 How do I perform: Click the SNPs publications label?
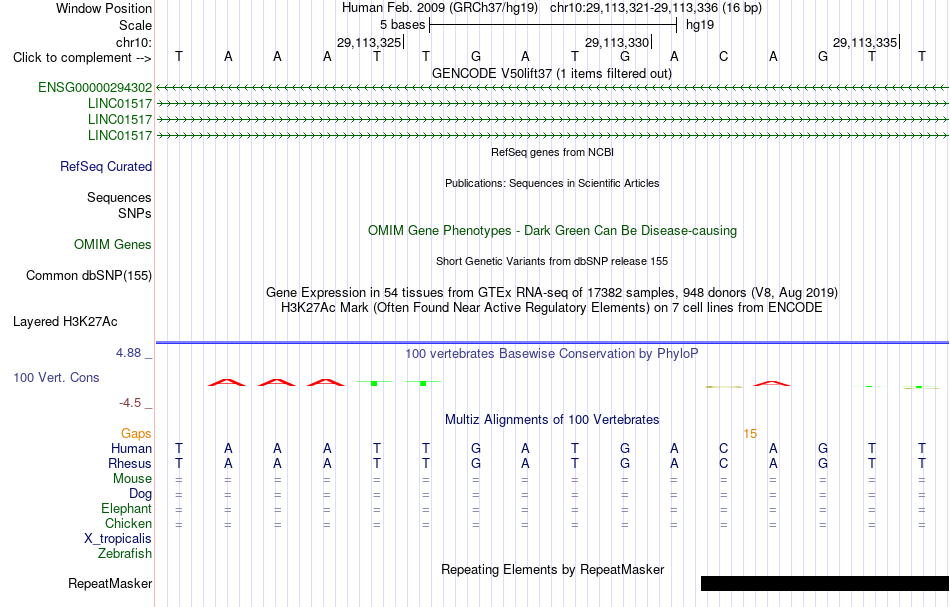pyautogui.click(x=135, y=213)
